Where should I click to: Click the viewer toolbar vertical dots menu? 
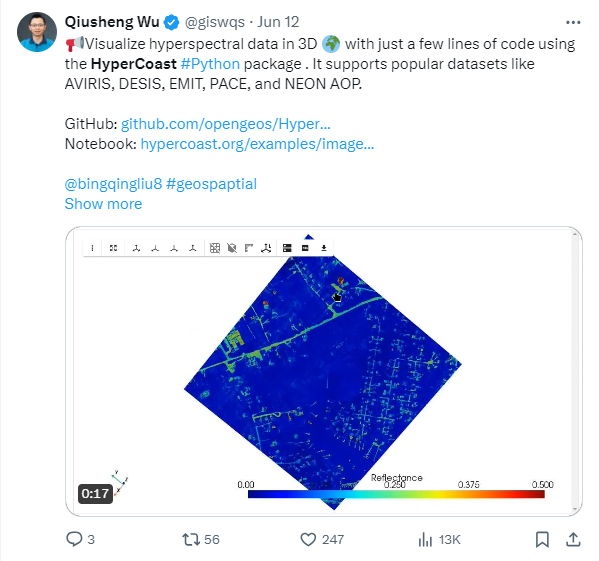(92, 248)
